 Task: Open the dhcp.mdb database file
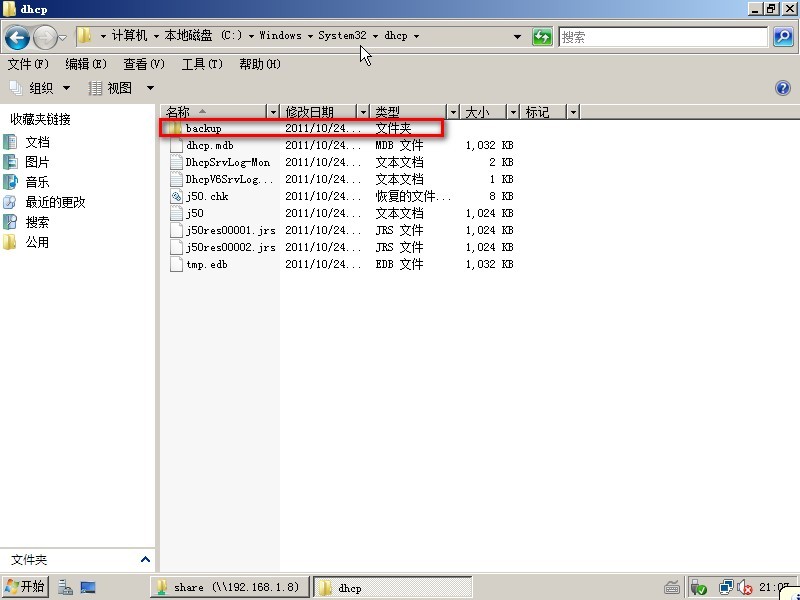[x=207, y=145]
